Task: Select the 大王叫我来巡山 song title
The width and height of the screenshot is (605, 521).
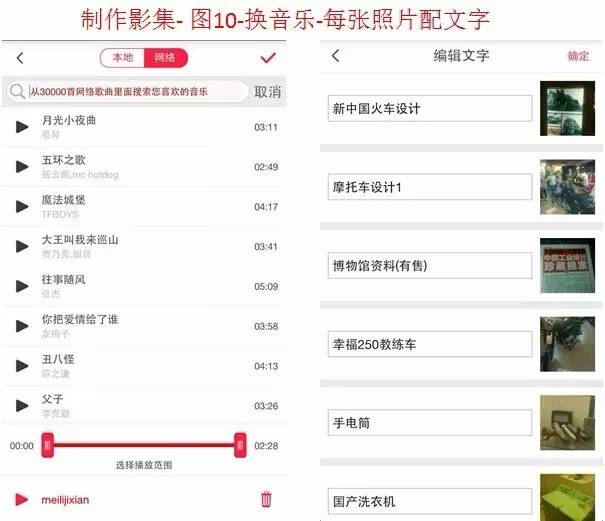Action: click(x=80, y=240)
